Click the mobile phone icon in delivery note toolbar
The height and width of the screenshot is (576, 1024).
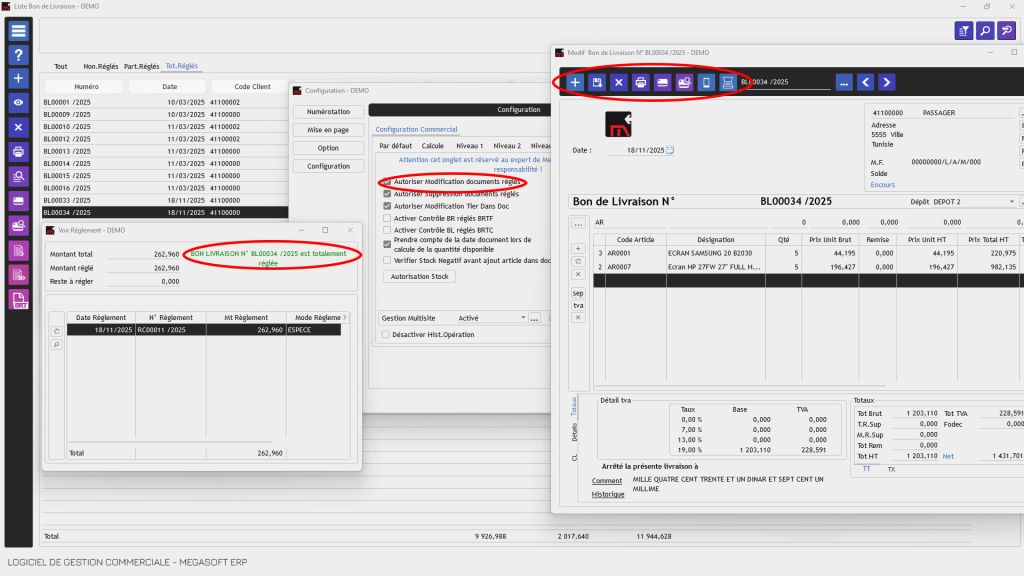706,82
